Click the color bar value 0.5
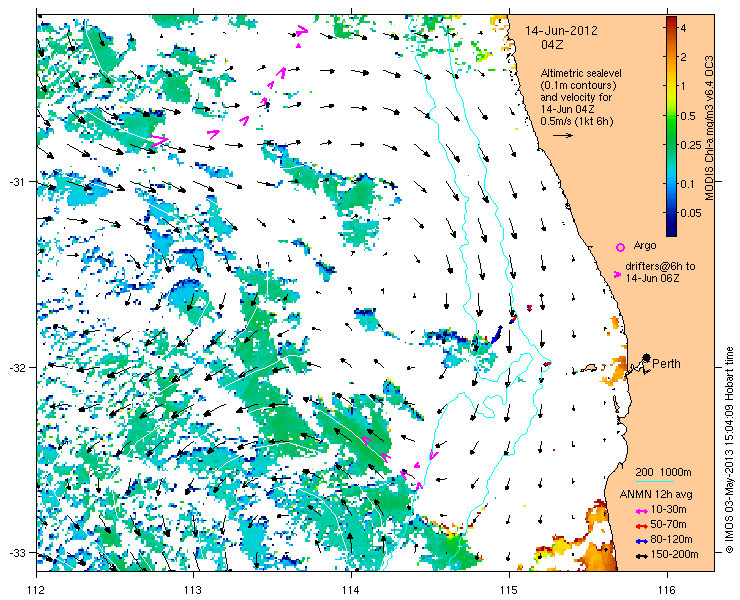 686,116
